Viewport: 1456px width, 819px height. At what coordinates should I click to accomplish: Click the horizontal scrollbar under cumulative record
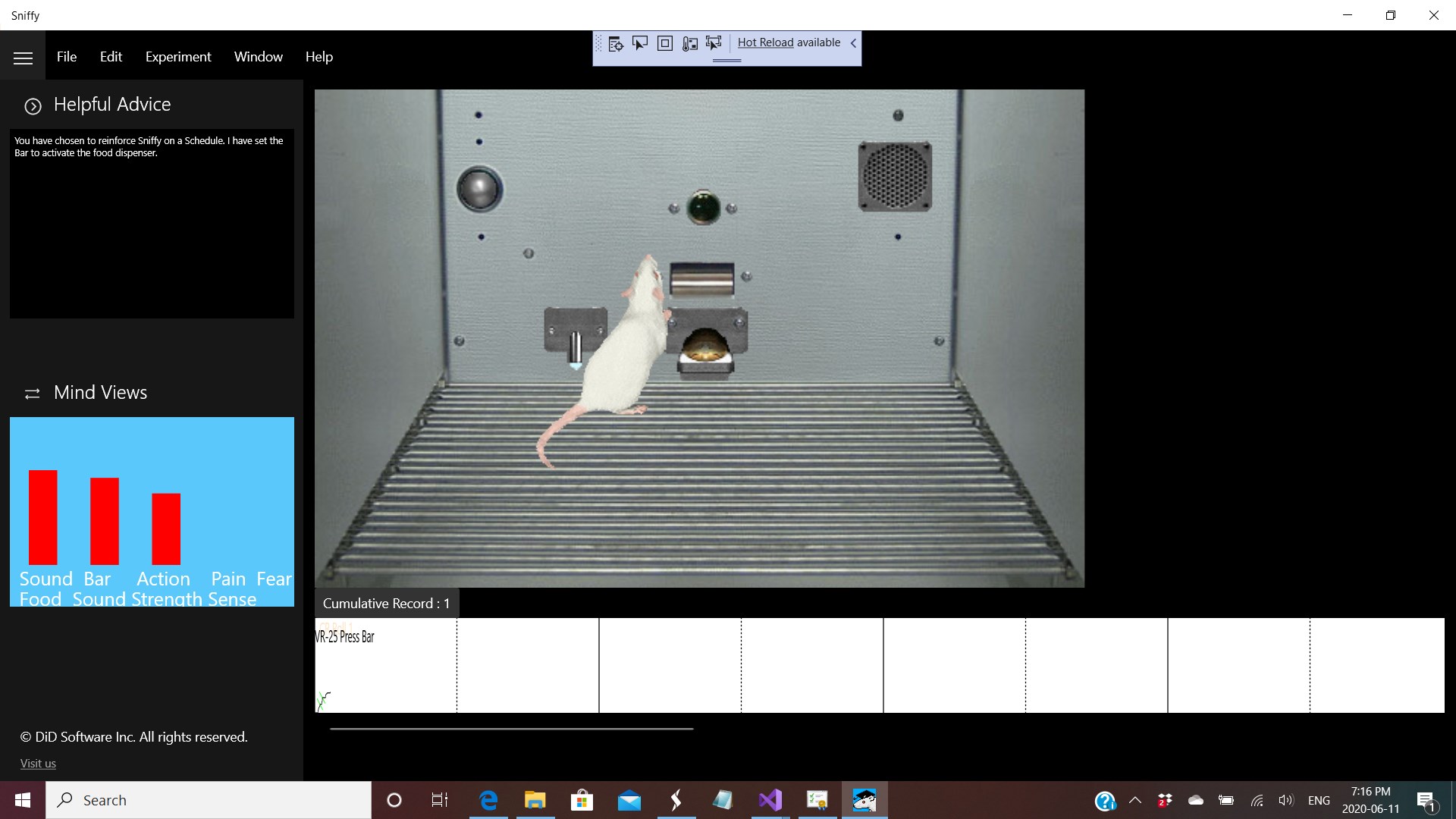(511, 729)
